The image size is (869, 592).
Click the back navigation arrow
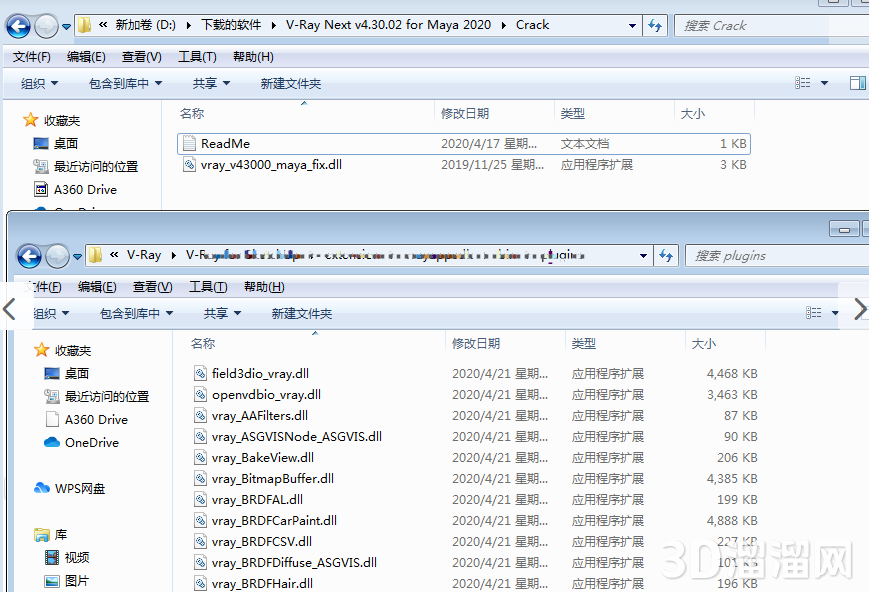[18, 26]
